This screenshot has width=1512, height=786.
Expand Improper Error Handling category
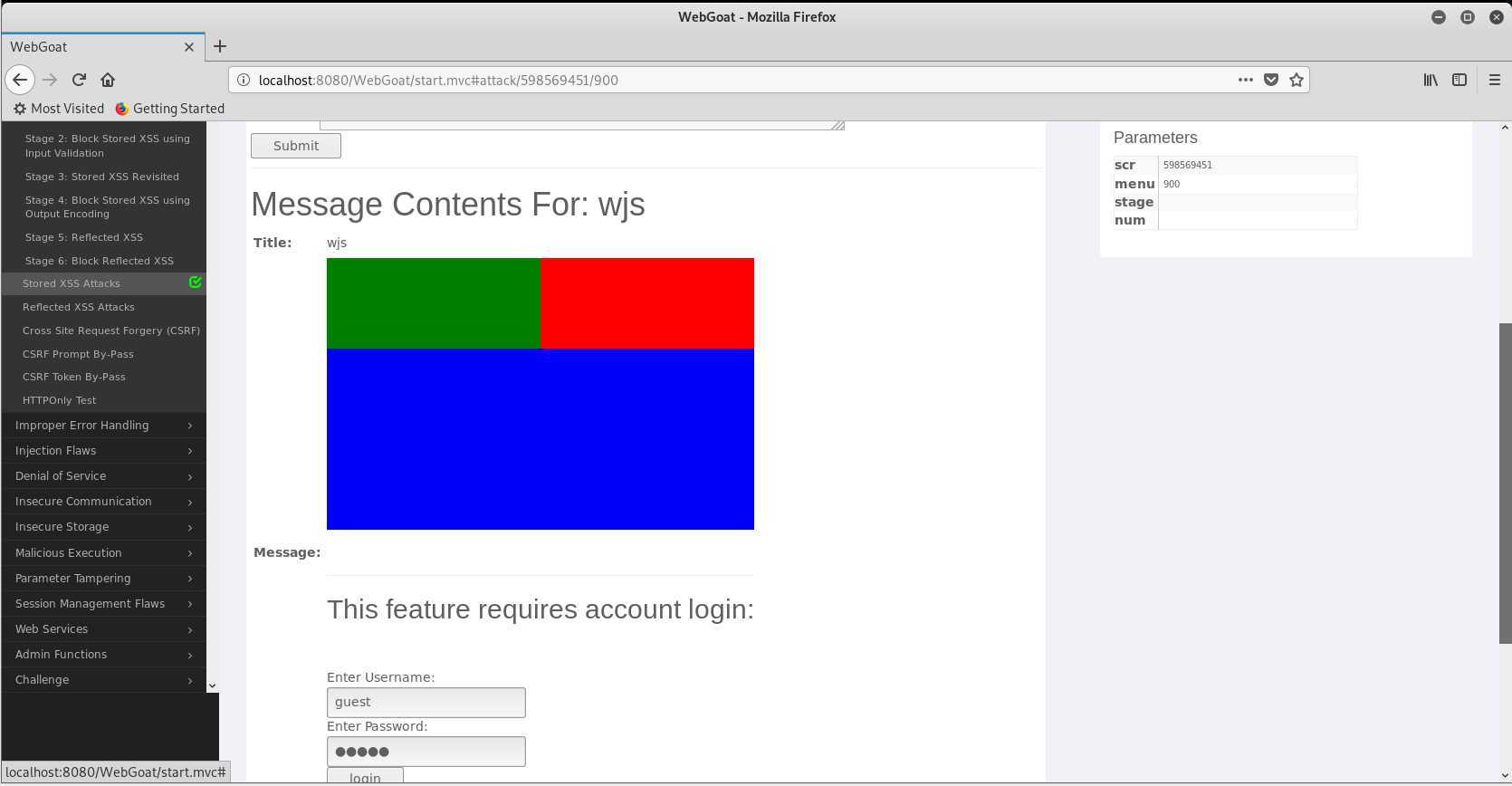(103, 425)
